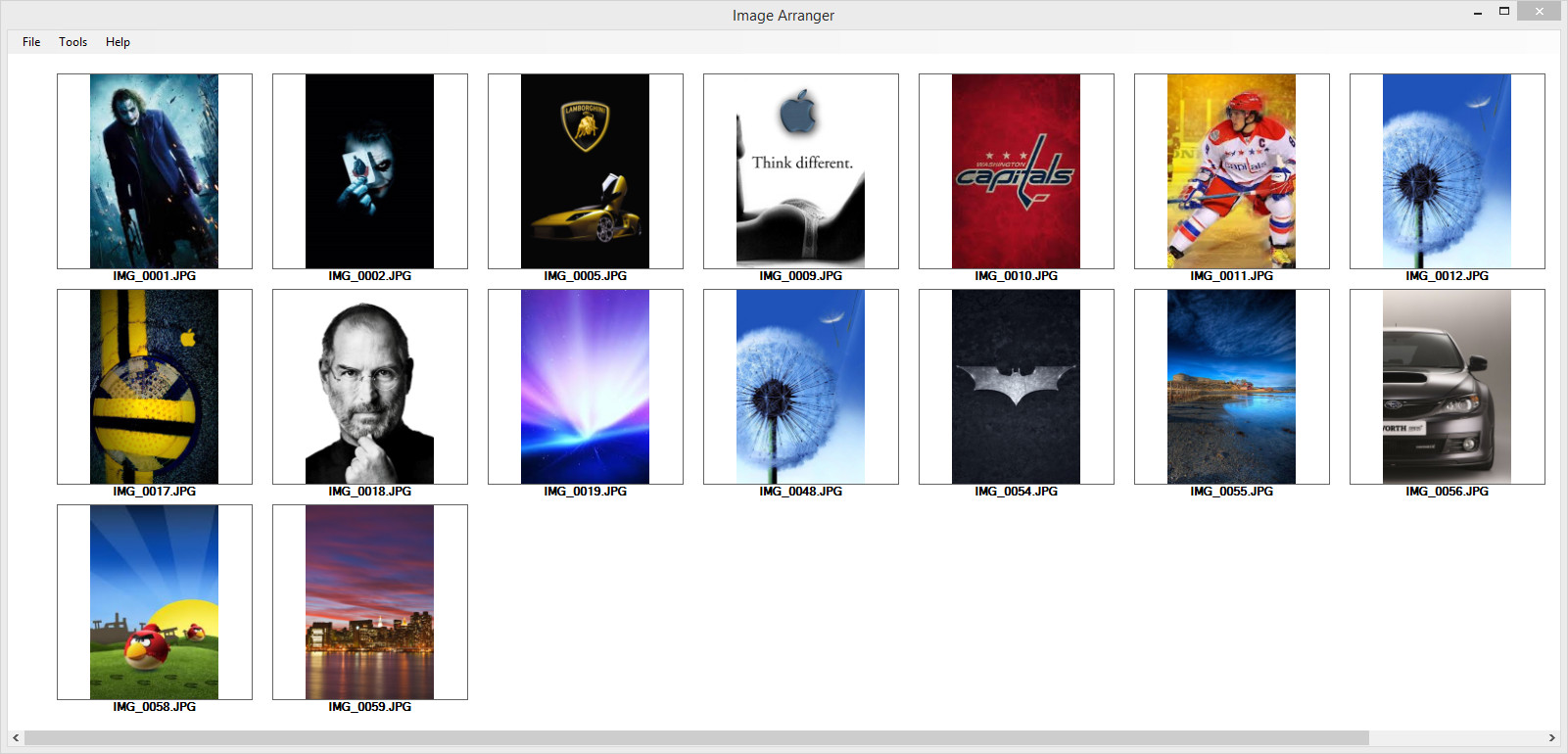Select the Lamborghini thumbnail IMG_0005
This screenshot has height=754, width=1568.
[586, 171]
